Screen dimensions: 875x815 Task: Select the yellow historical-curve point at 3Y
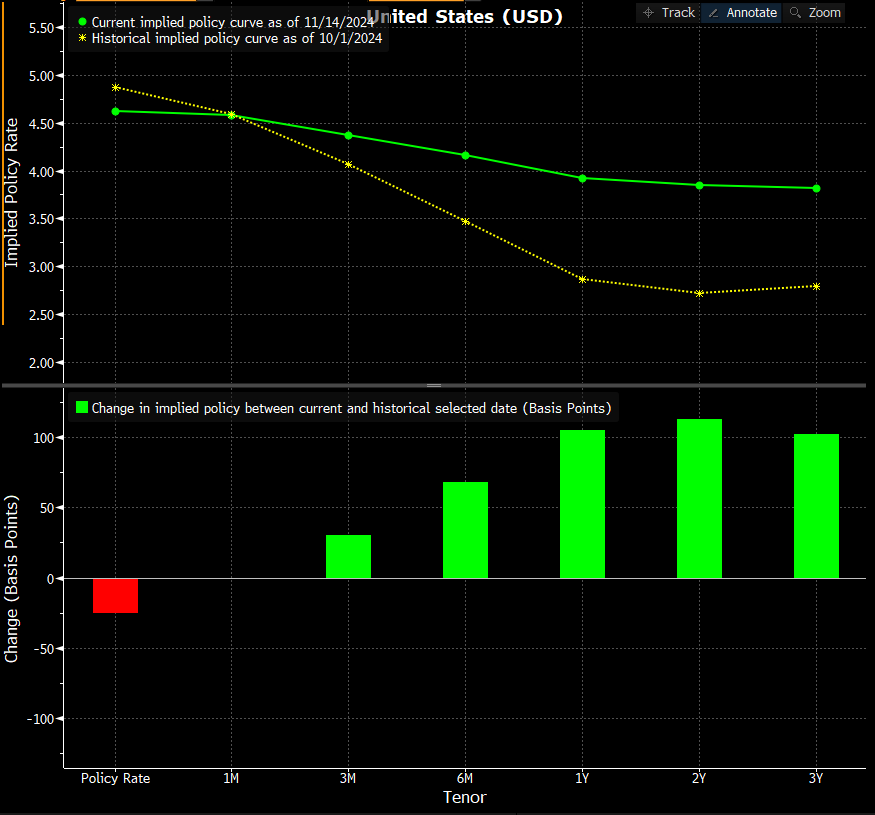coord(816,286)
